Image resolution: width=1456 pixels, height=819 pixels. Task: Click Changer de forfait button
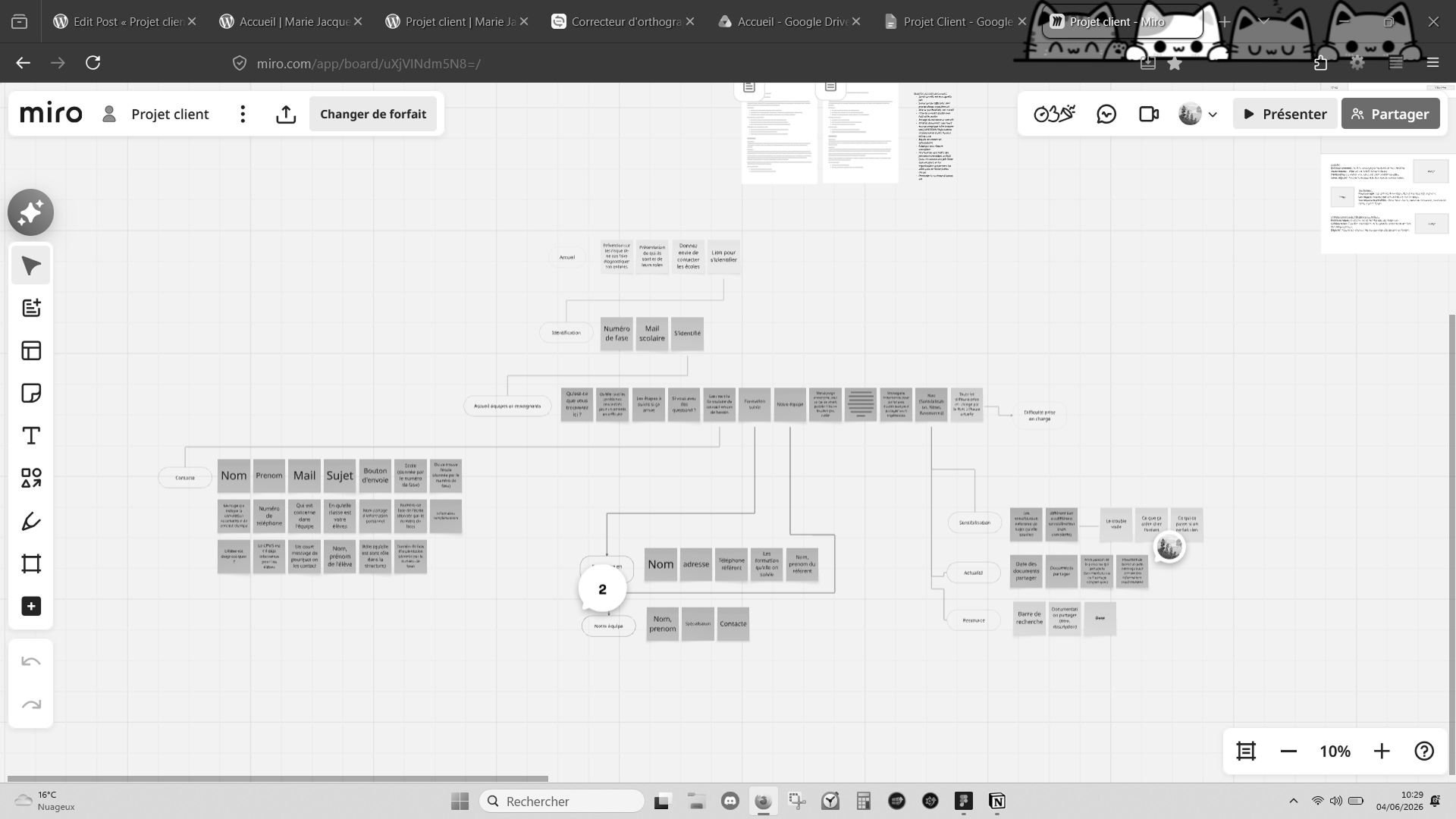[372, 114]
